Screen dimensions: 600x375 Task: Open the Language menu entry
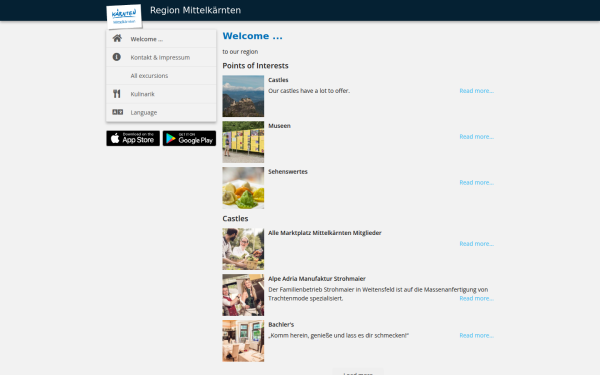161,112
